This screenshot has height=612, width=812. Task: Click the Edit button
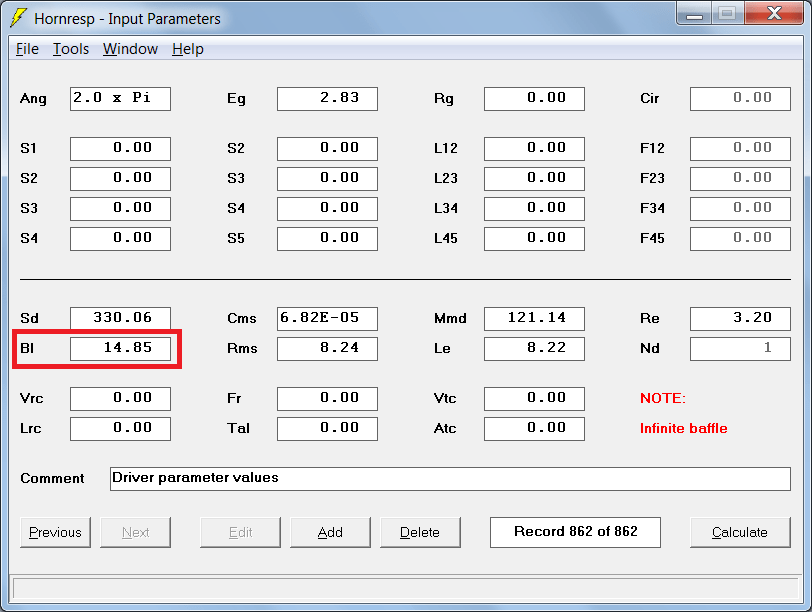[240, 532]
